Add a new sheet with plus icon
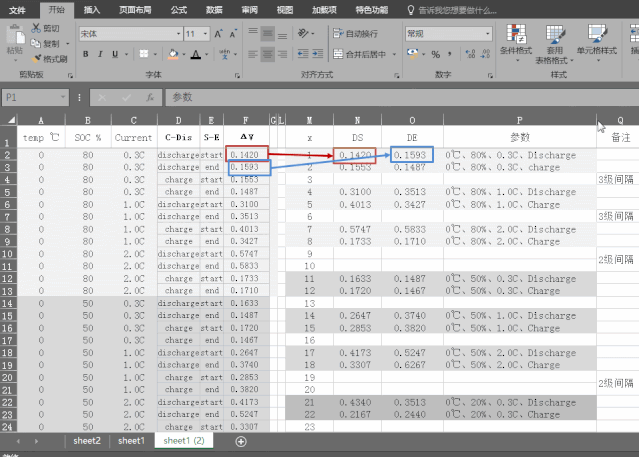 click(240, 441)
